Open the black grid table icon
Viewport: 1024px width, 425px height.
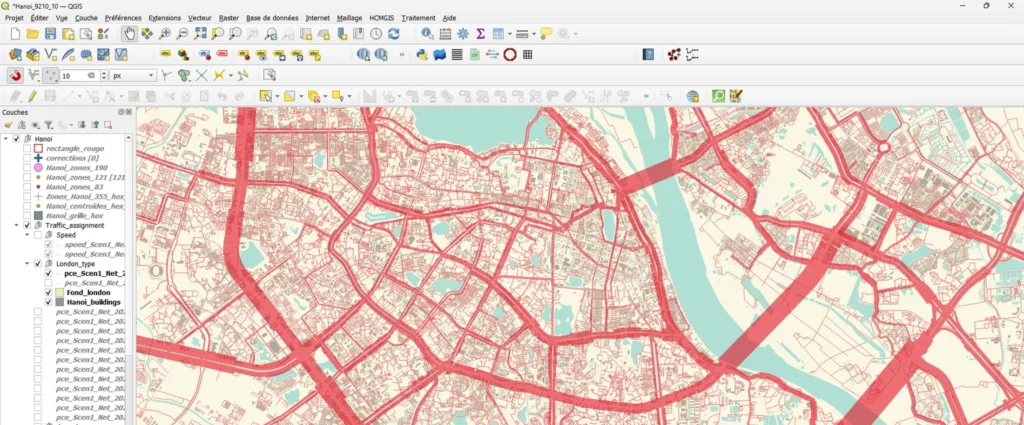[528, 55]
